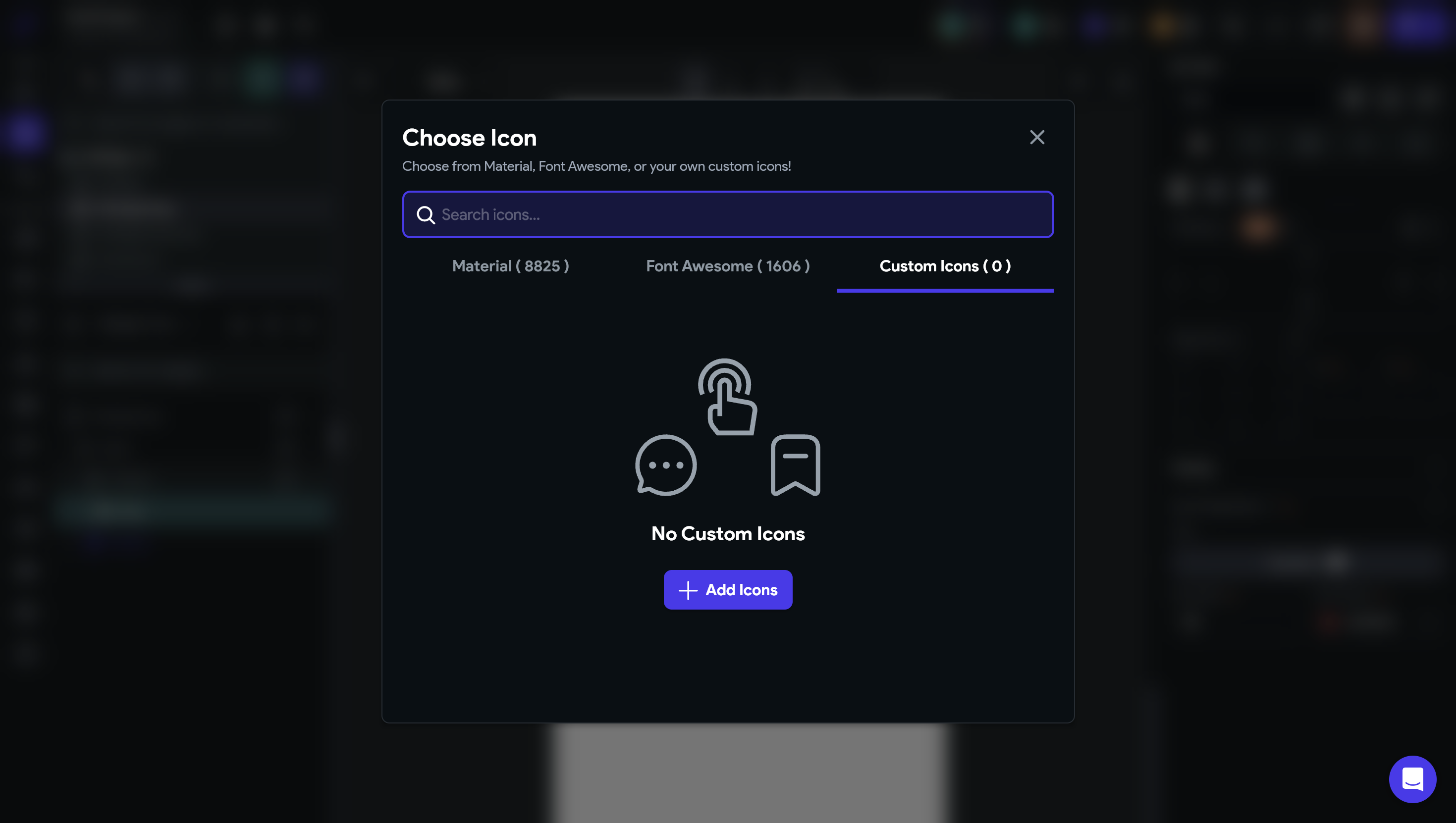Click the active tab's purple underline indicator
This screenshot has height=823, width=1456.
(945, 291)
